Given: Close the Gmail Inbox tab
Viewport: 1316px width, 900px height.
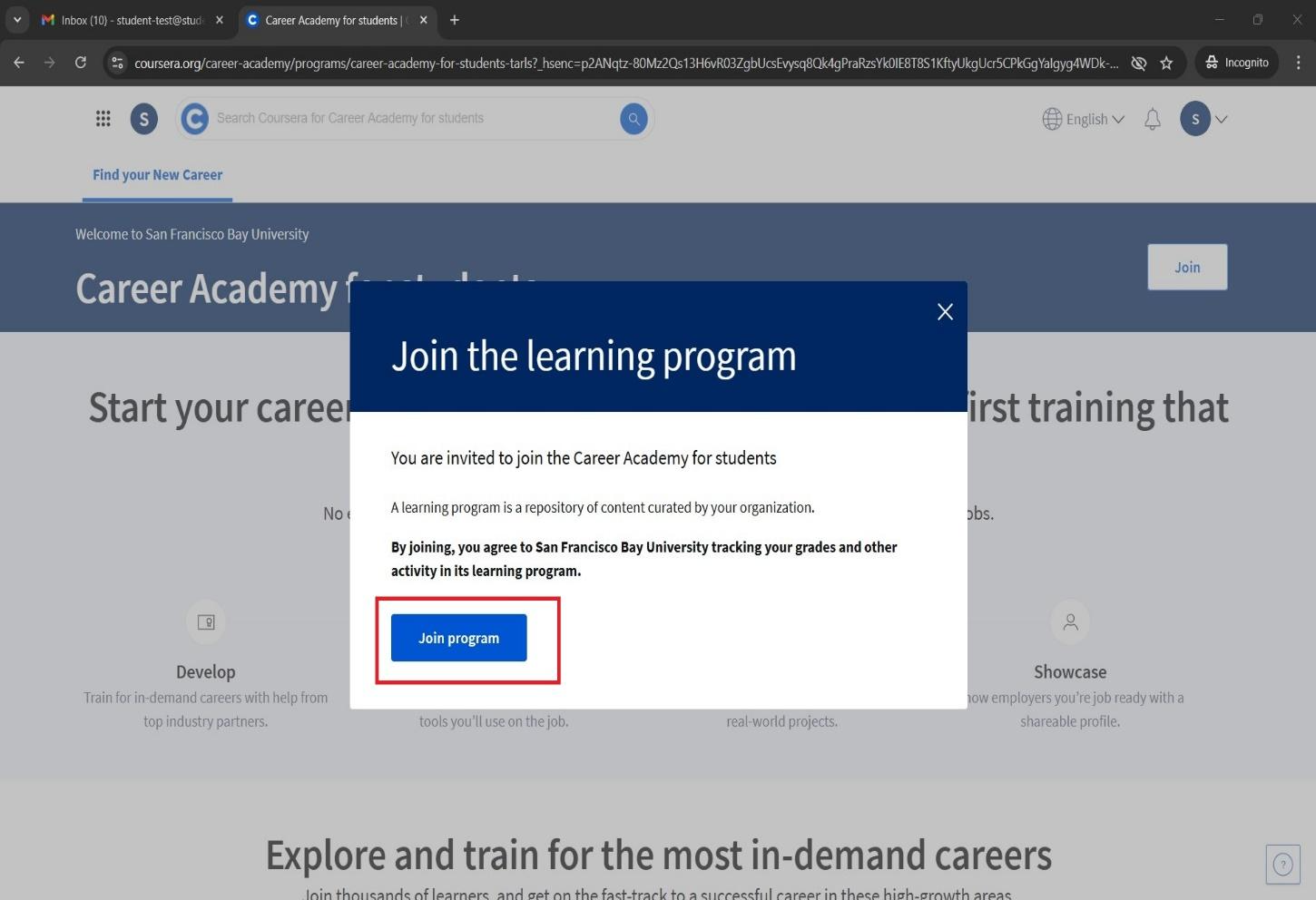Looking at the screenshot, I should coord(219,20).
